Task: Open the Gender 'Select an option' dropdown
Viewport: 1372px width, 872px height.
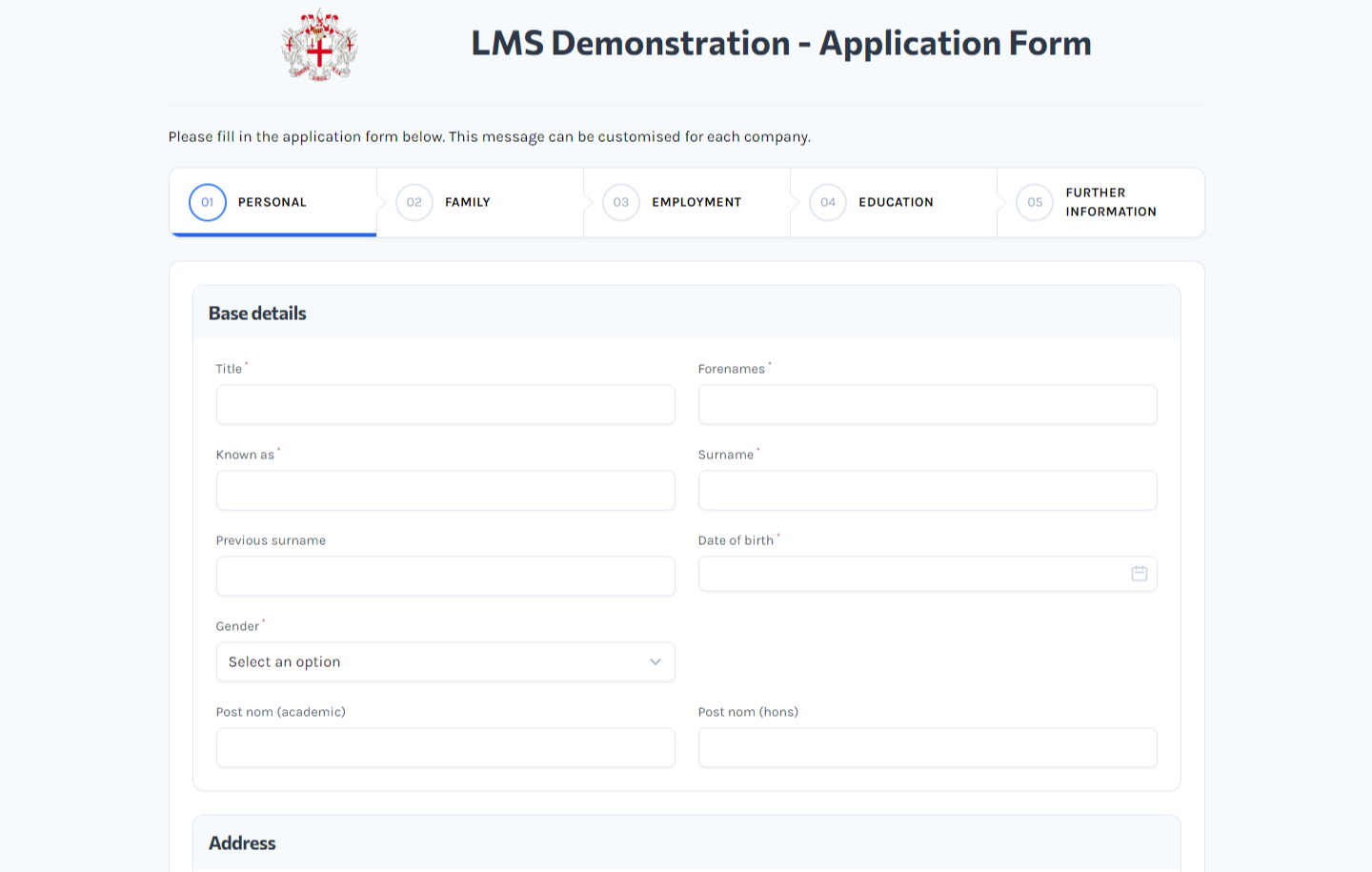Action: click(445, 661)
